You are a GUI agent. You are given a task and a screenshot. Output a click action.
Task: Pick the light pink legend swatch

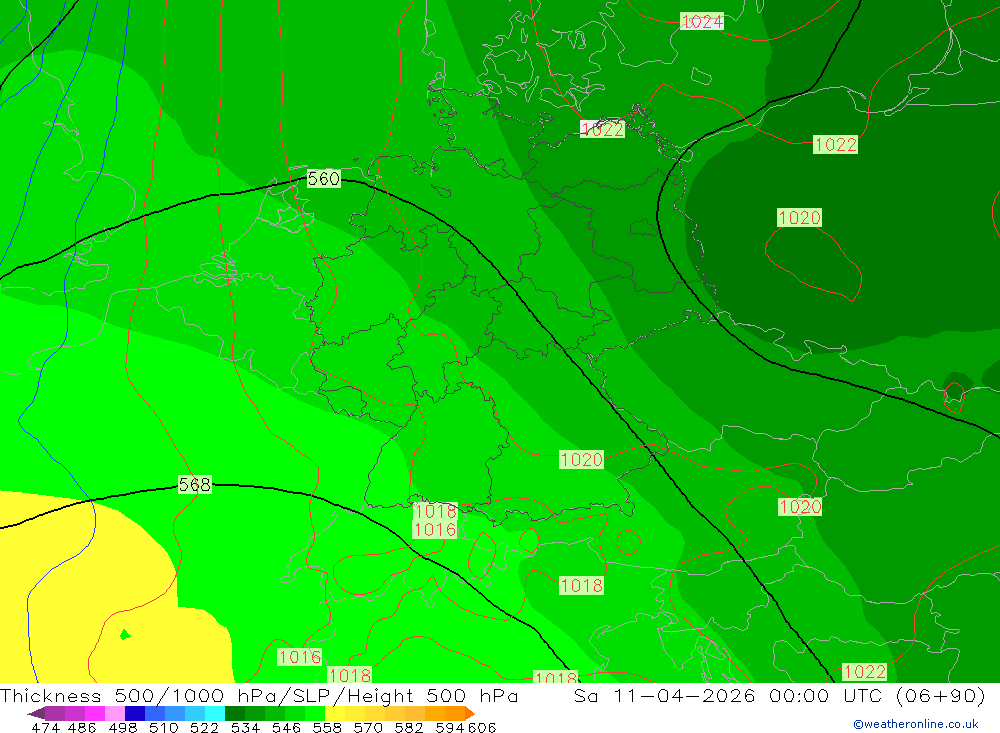pyautogui.click(x=115, y=713)
